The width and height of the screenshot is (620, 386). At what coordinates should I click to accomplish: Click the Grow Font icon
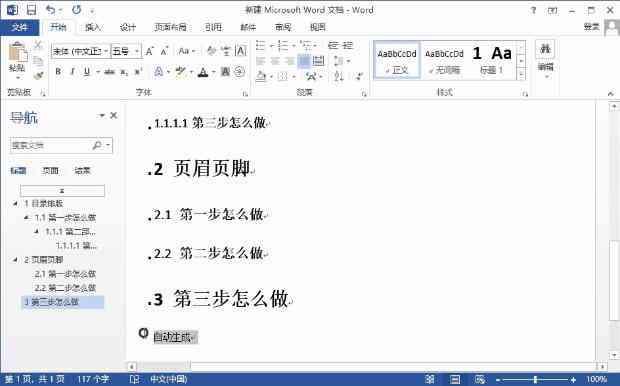[x=149, y=51]
